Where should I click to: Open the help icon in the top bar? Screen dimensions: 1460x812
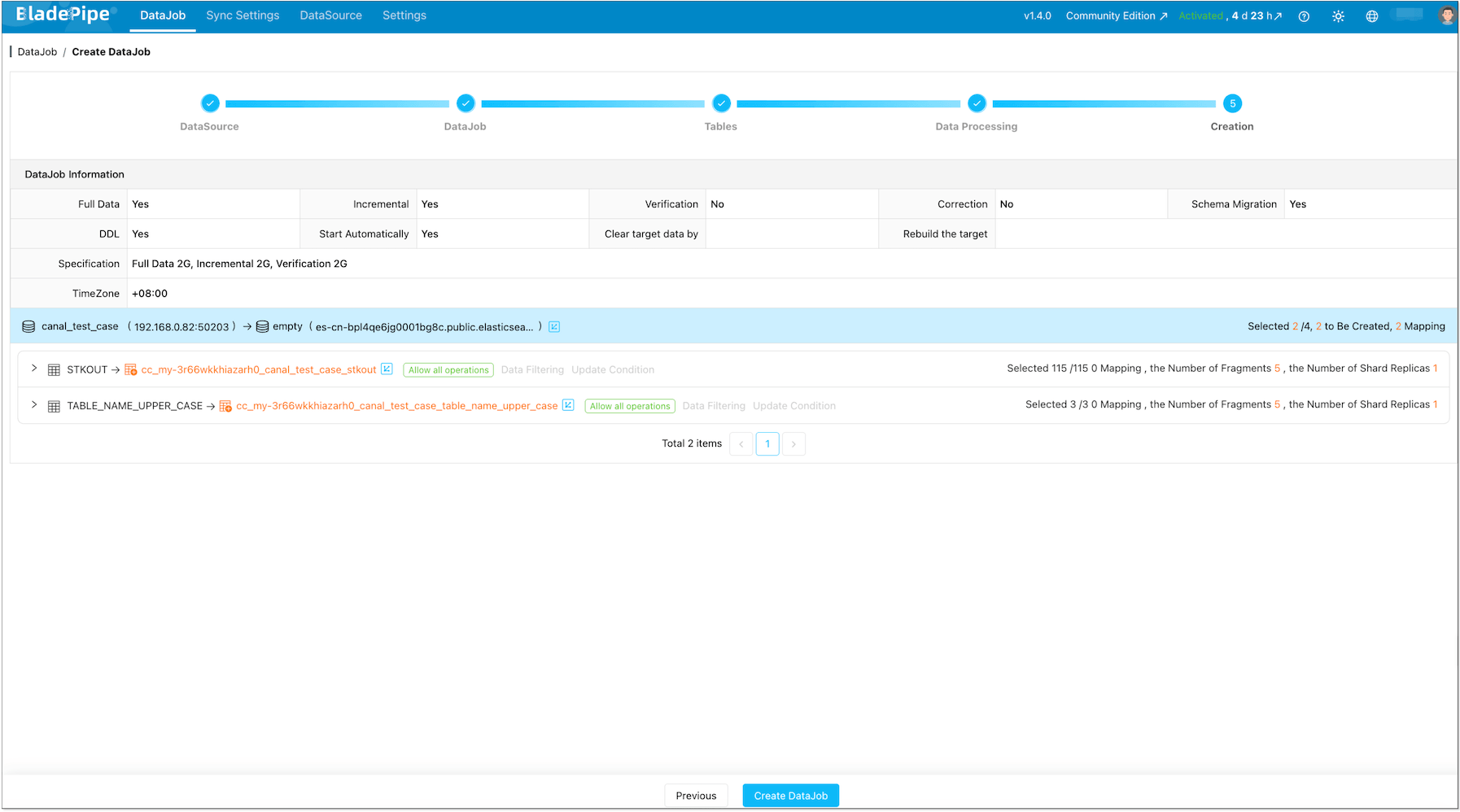(1304, 16)
